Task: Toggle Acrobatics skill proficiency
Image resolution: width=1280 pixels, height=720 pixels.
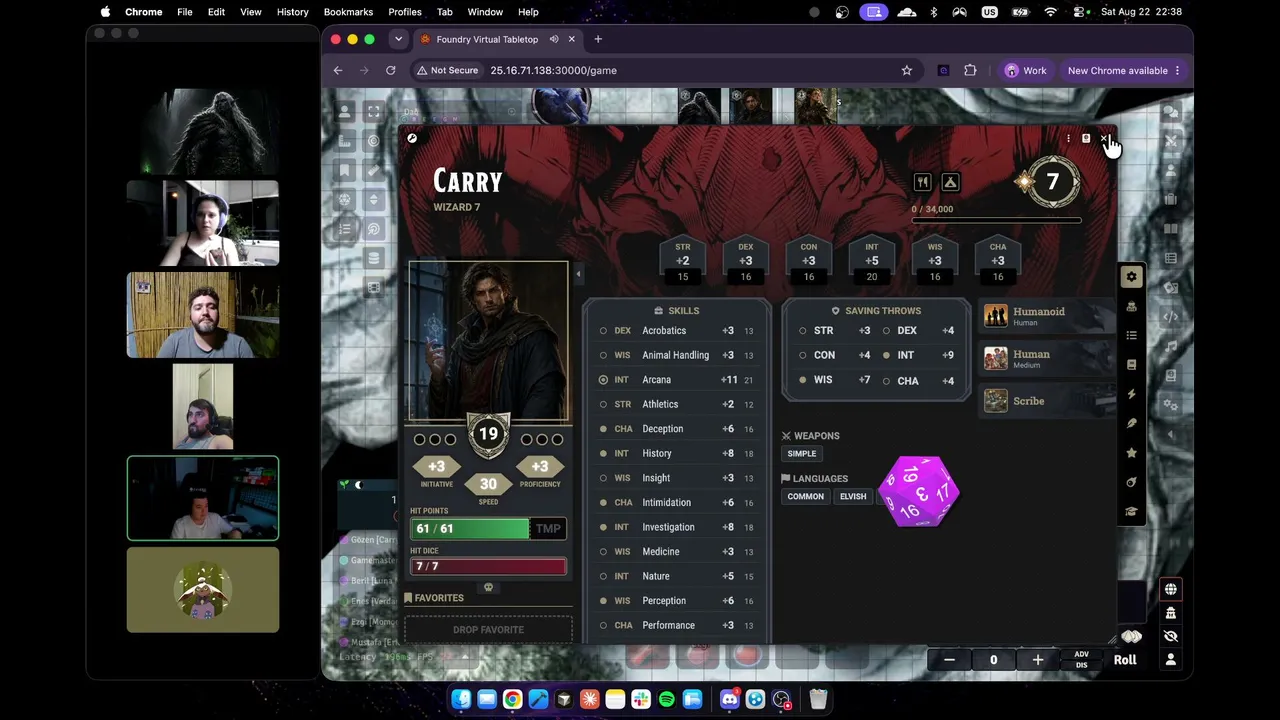Action: coord(603,331)
